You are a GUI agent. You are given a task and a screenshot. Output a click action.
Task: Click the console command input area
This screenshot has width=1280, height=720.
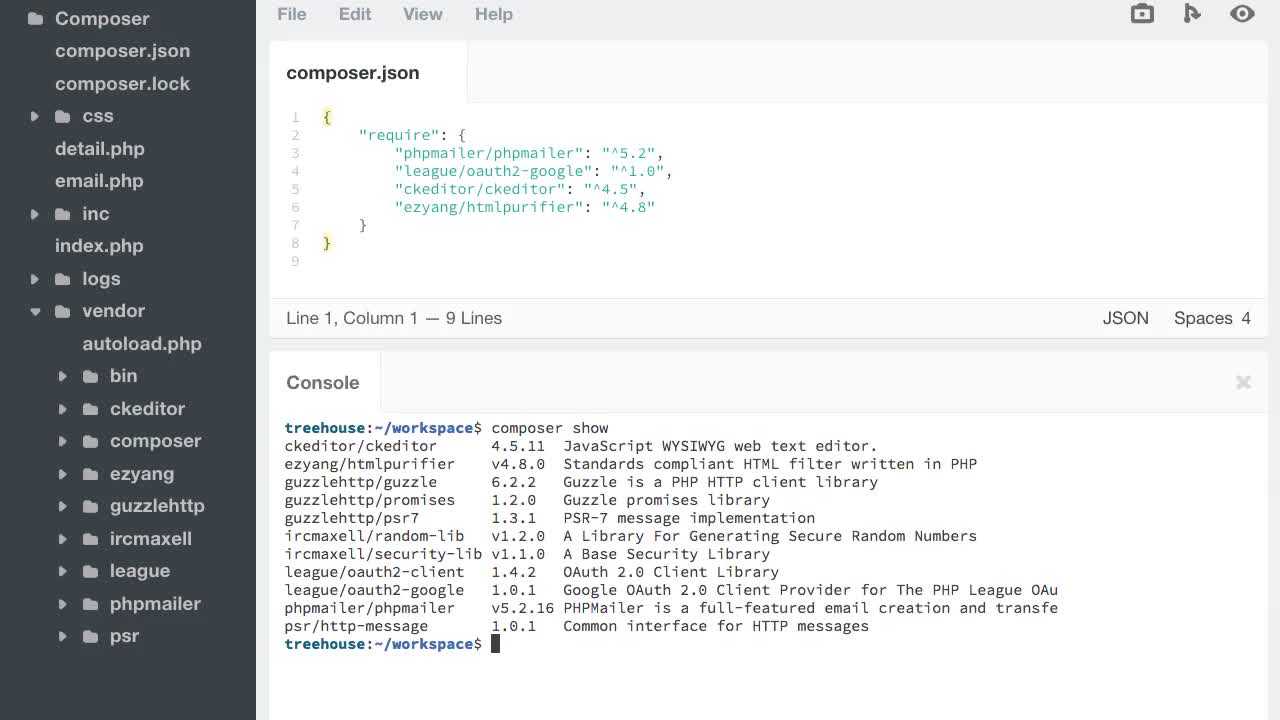pyautogui.click(x=600, y=643)
